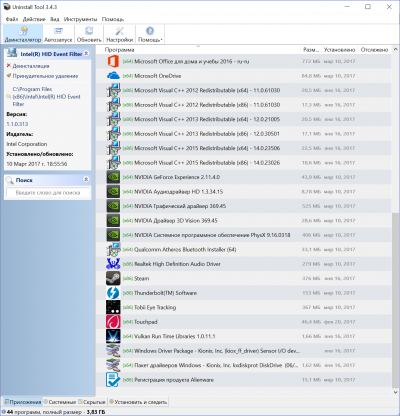Switch to the Приложения tab

(23, 402)
